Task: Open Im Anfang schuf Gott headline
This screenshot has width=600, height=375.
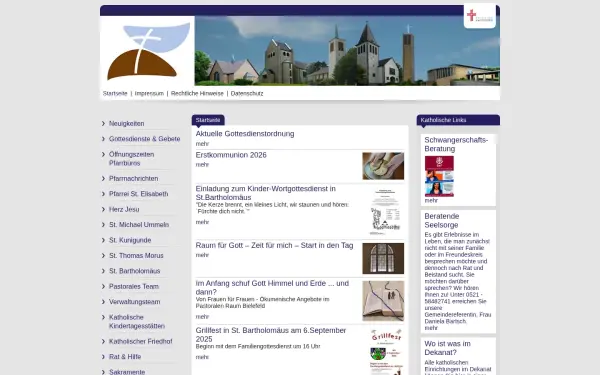Action: point(272,287)
